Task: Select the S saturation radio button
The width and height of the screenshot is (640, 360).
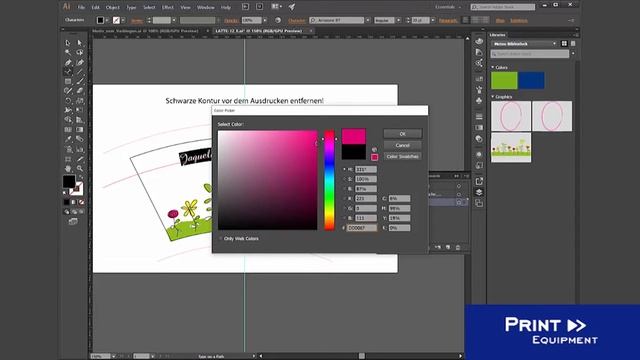Action: [x=344, y=179]
